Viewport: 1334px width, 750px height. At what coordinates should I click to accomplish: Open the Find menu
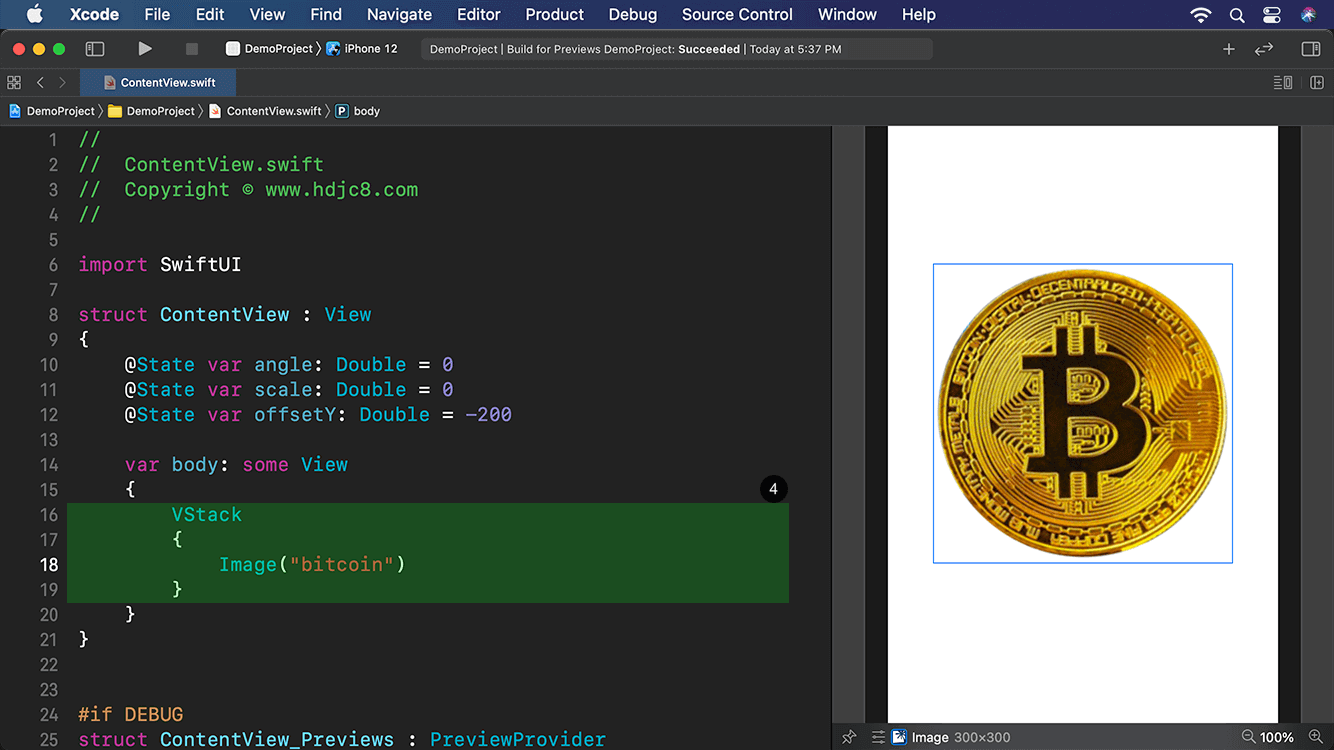click(326, 14)
